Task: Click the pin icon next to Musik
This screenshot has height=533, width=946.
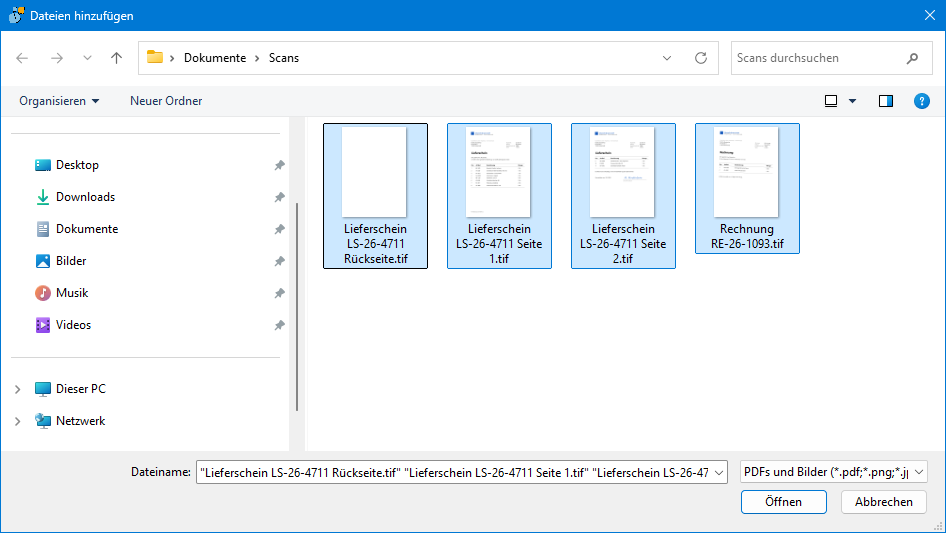Action: click(x=279, y=293)
